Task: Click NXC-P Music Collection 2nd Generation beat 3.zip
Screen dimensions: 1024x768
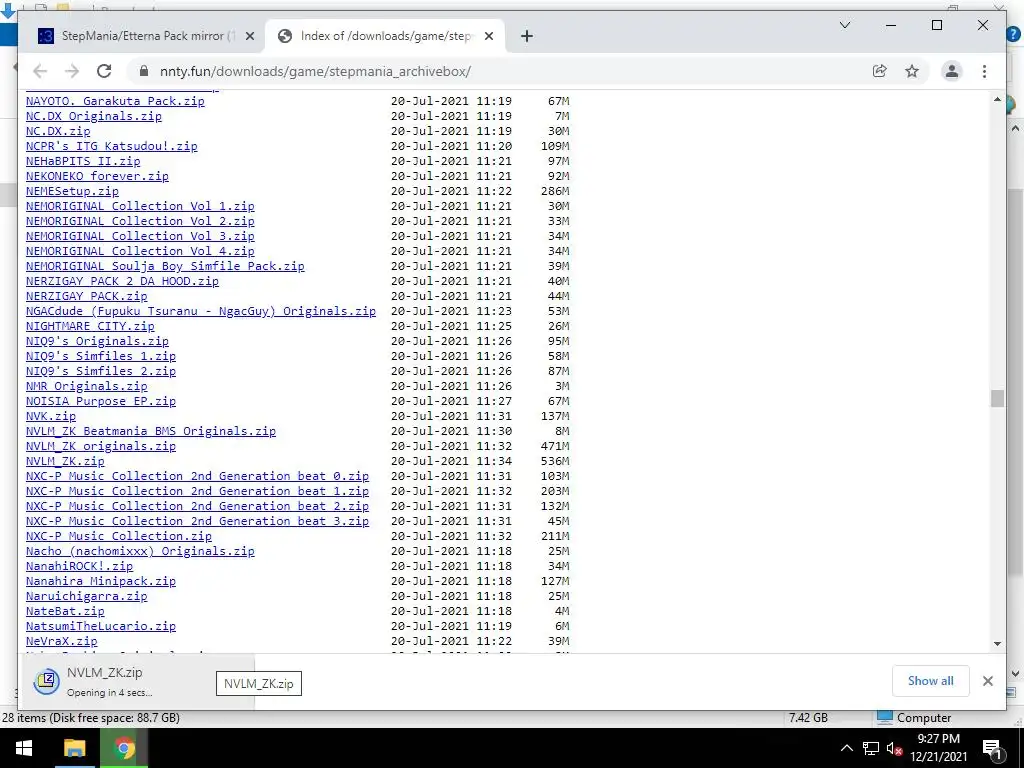Action: click(x=197, y=522)
